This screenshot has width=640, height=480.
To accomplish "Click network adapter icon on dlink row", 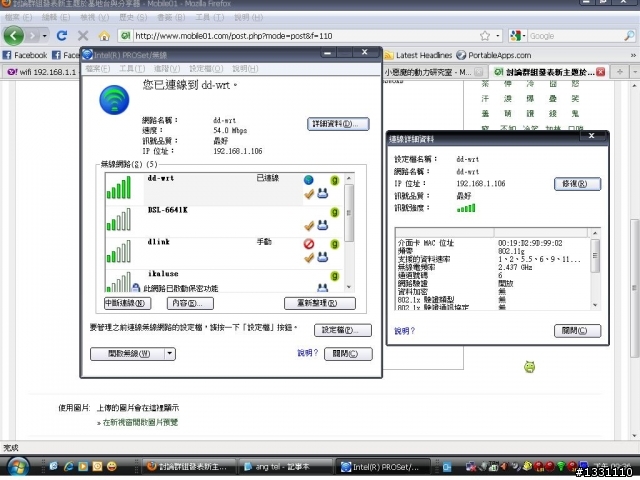I will [x=322, y=257].
